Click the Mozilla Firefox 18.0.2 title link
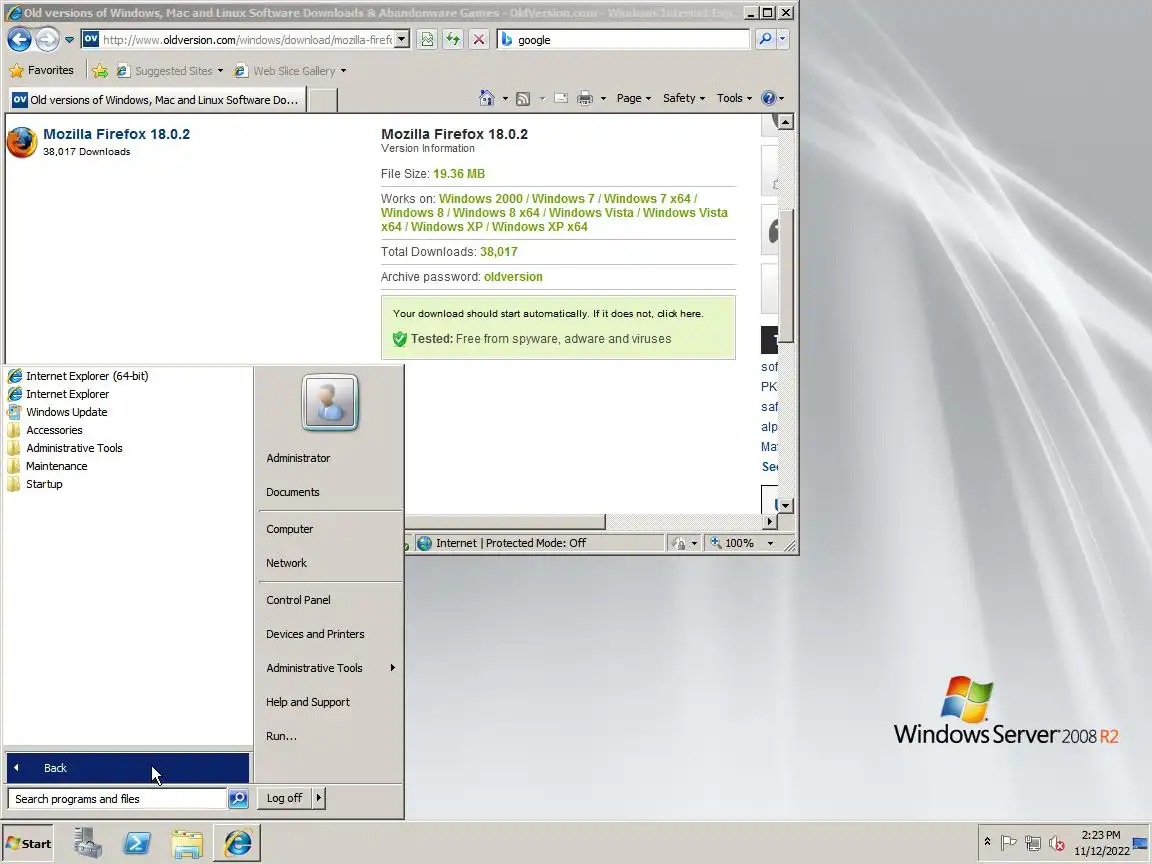Viewport: 1152px width, 864px height. [116, 134]
